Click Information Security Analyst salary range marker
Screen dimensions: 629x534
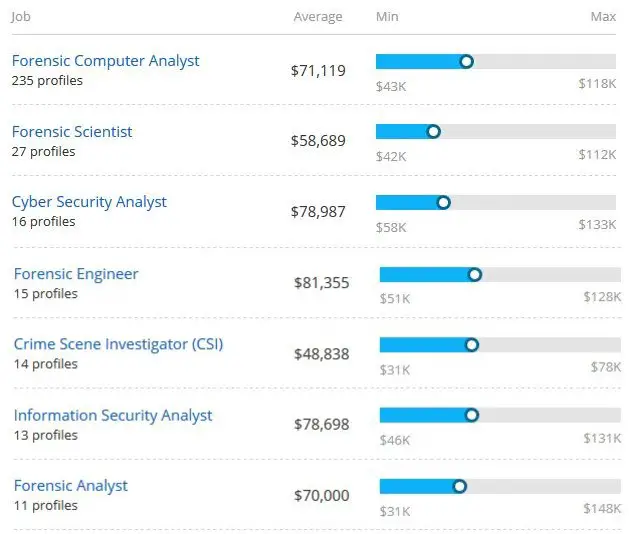point(472,415)
